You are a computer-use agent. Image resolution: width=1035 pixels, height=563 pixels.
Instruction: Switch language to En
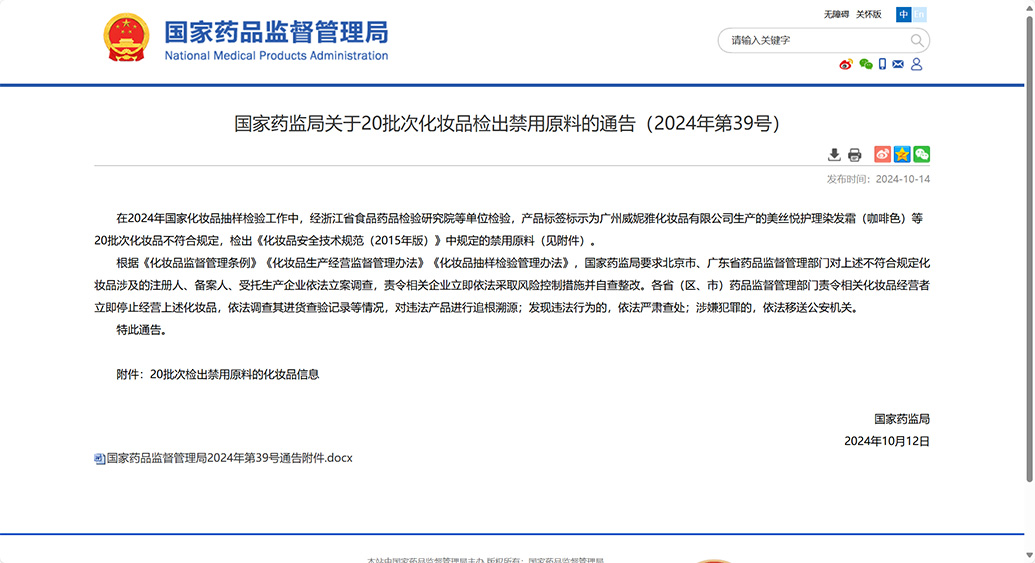(x=919, y=14)
